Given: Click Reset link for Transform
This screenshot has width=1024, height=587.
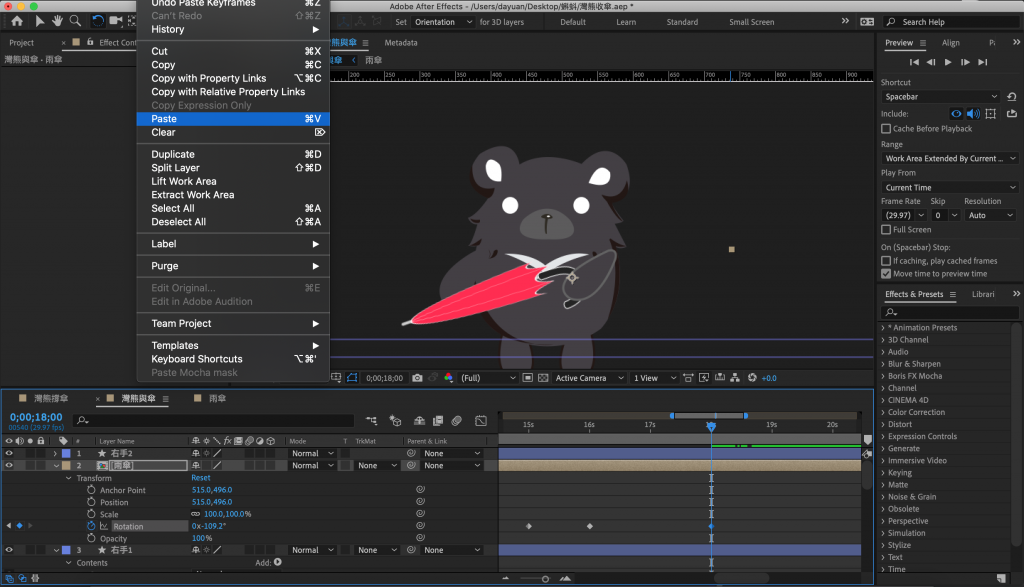Looking at the screenshot, I should [201, 478].
